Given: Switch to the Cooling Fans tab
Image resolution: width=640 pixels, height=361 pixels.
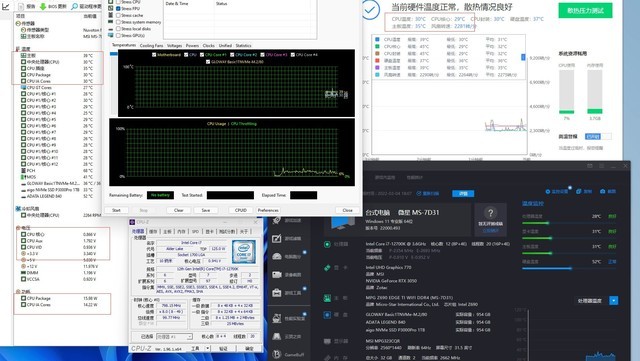Looking at the screenshot, I should pyautogui.click(x=151, y=46).
